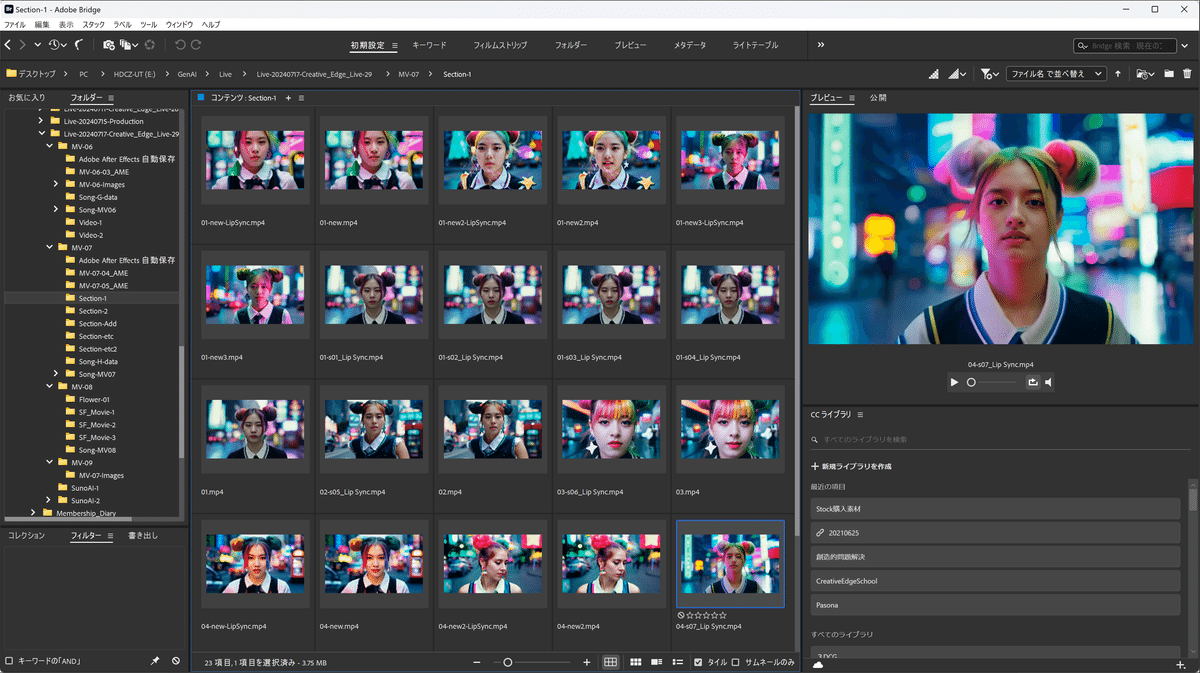Image resolution: width=1200 pixels, height=673 pixels.
Task: Click the rotate 90° counterclockwise icon
Action: point(180,45)
